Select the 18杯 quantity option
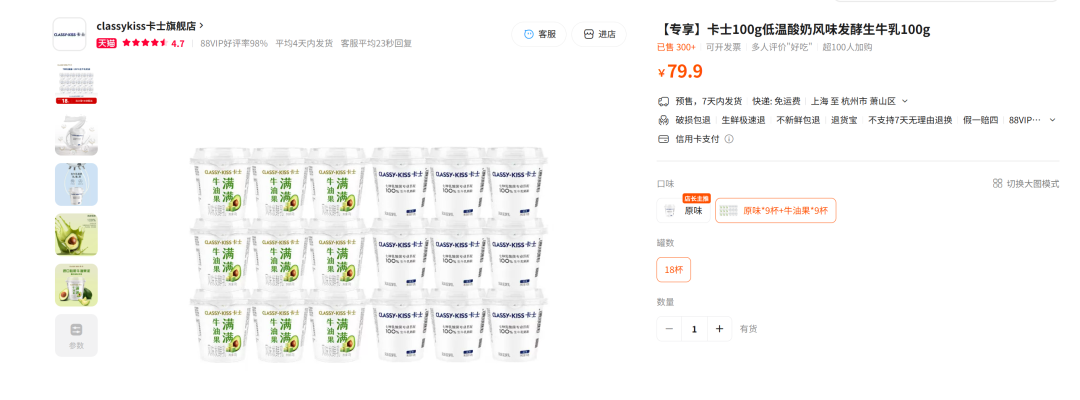The width and height of the screenshot is (1080, 400). (x=674, y=270)
